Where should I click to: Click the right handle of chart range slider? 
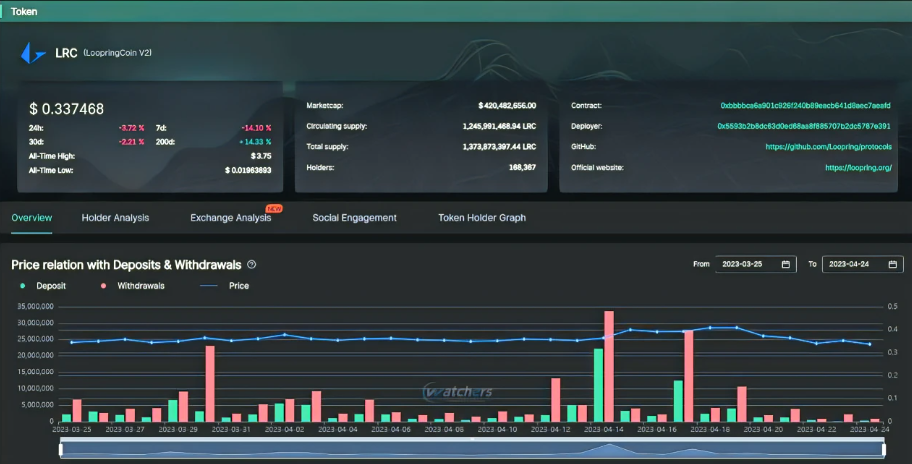(885, 449)
